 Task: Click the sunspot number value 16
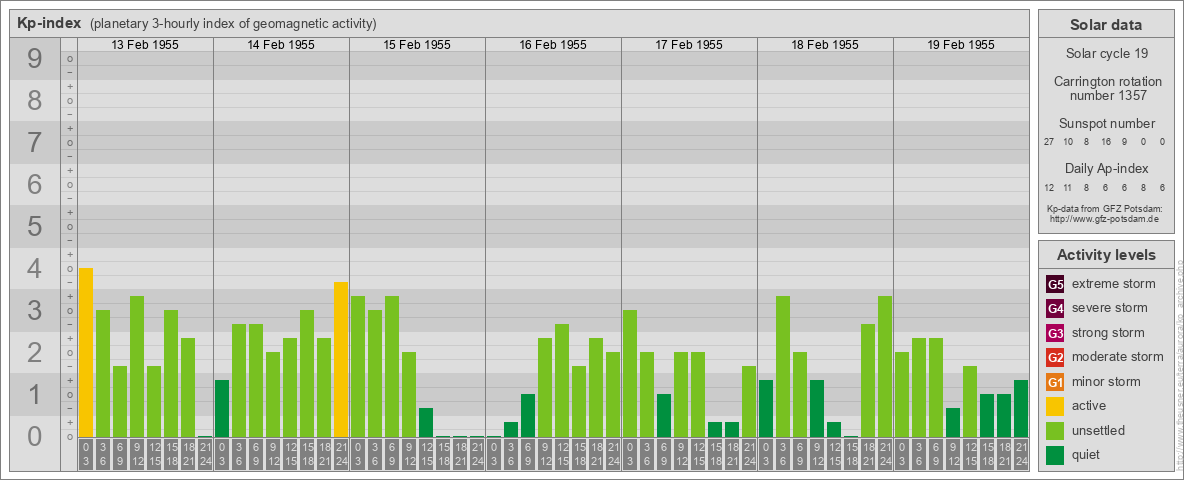click(x=1105, y=141)
